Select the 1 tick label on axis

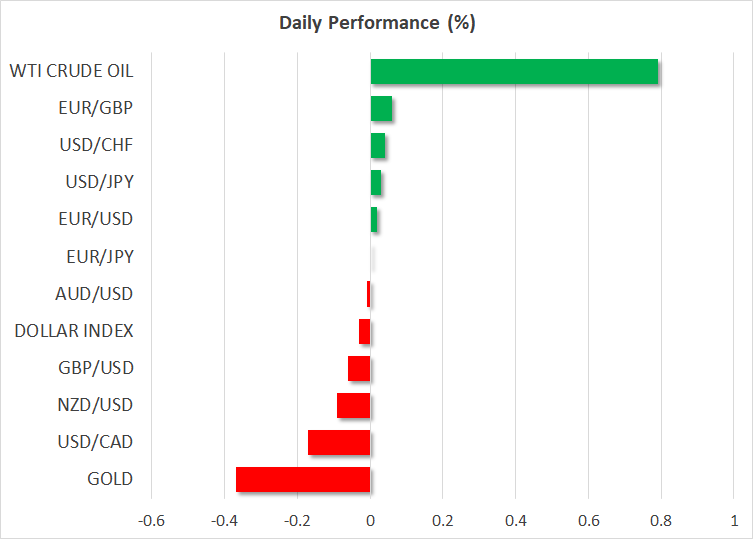pyautogui.click(x=734, y=521)
